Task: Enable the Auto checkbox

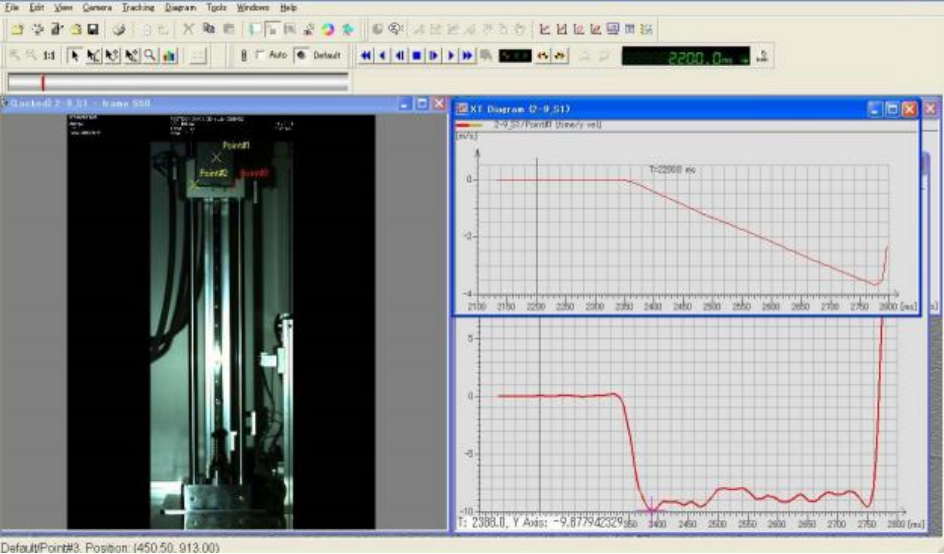Action: tap(262, 56)
